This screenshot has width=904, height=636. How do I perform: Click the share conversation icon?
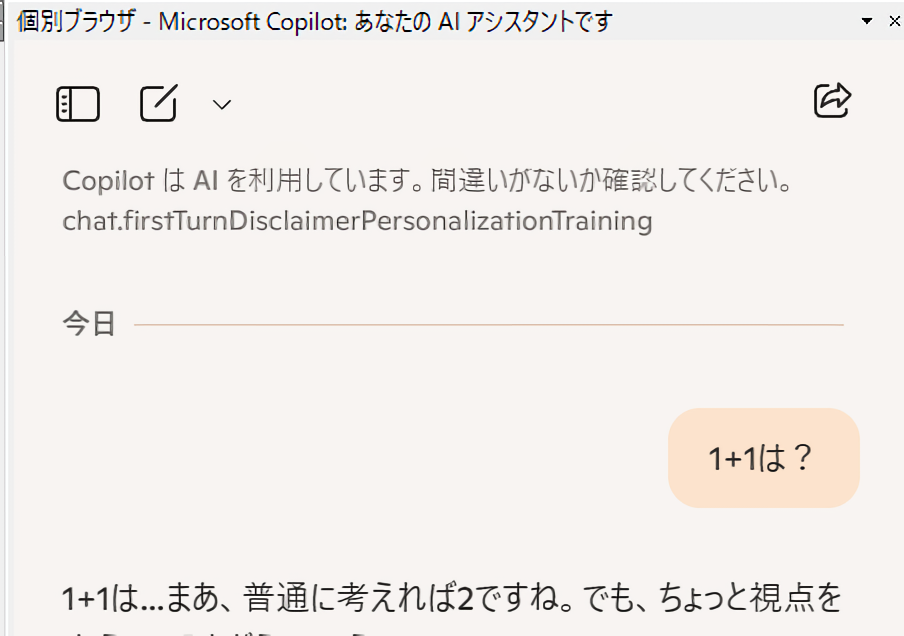click(x=833, y=100)
